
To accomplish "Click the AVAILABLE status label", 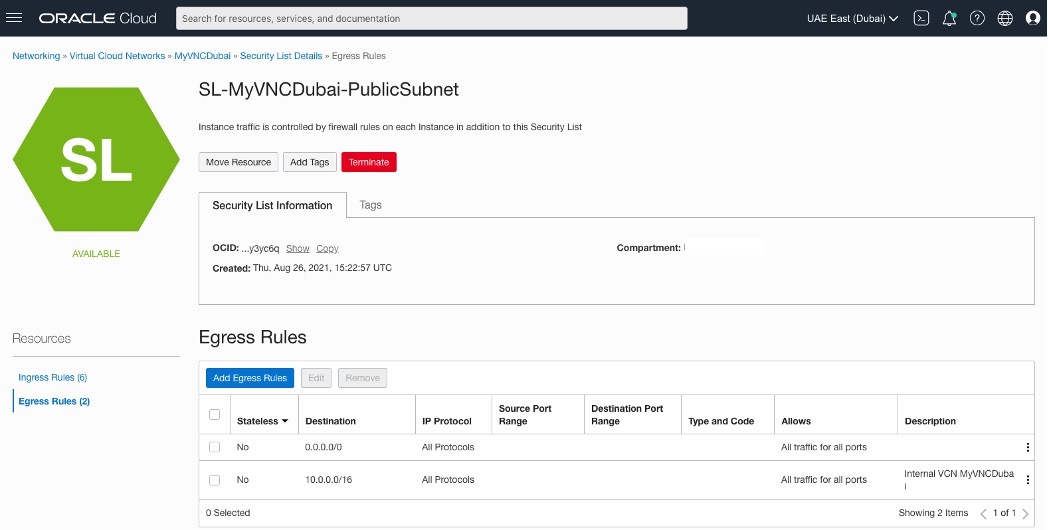I will pyautogui.click(x=96, y=254).
